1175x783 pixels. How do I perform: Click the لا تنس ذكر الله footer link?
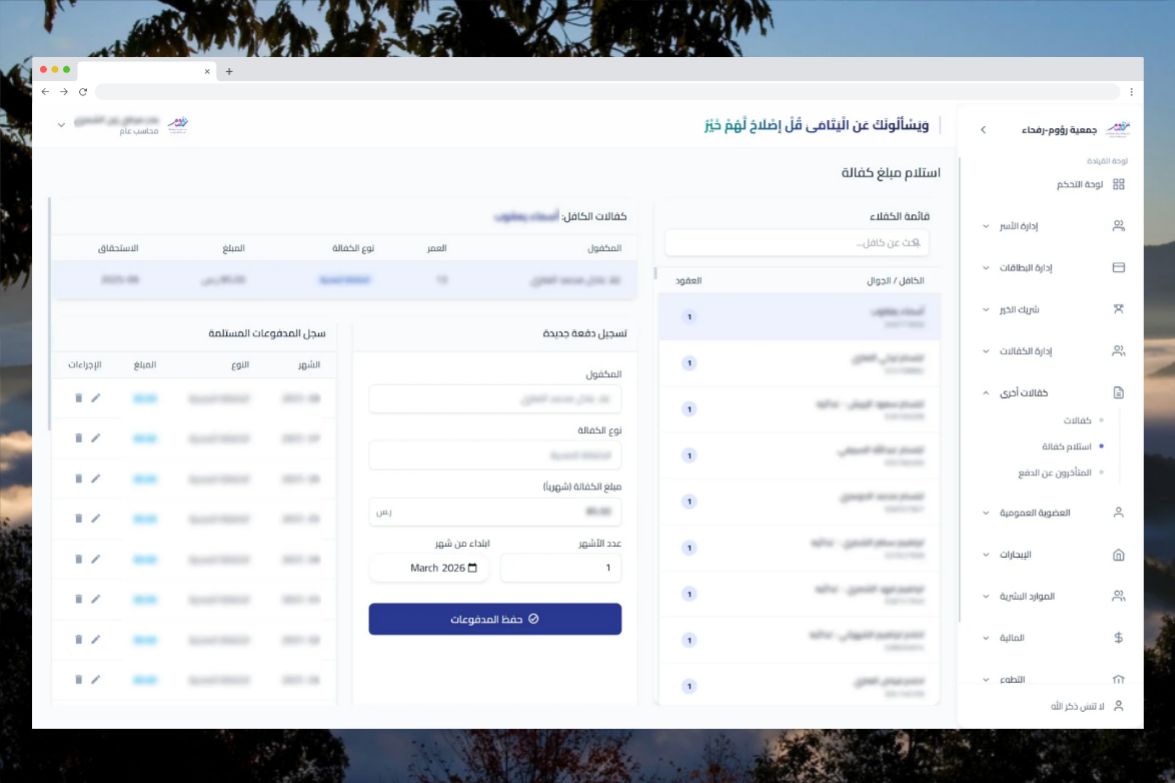(1077, 707)
